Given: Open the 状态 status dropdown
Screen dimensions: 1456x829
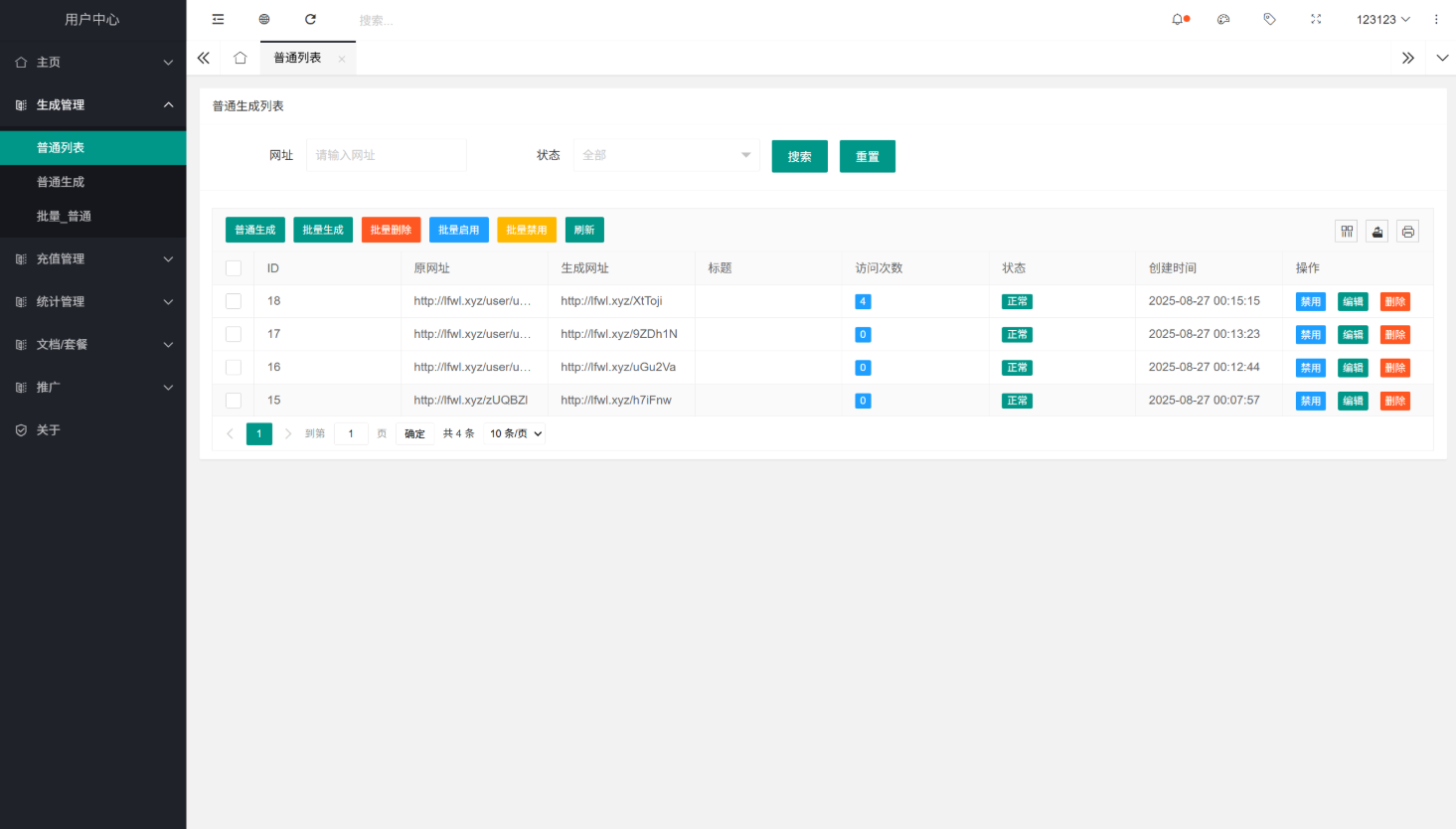Looking at the screenshot, I should coord(666,155).
